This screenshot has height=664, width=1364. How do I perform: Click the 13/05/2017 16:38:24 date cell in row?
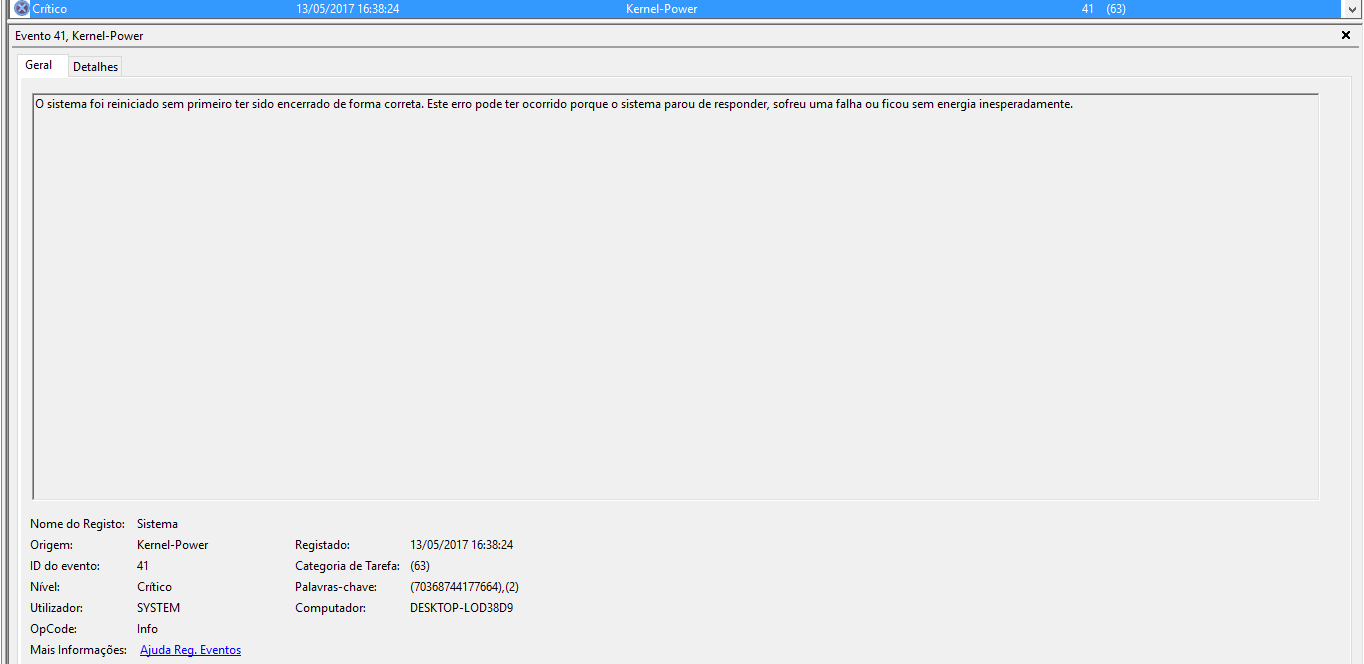(348, 8)
